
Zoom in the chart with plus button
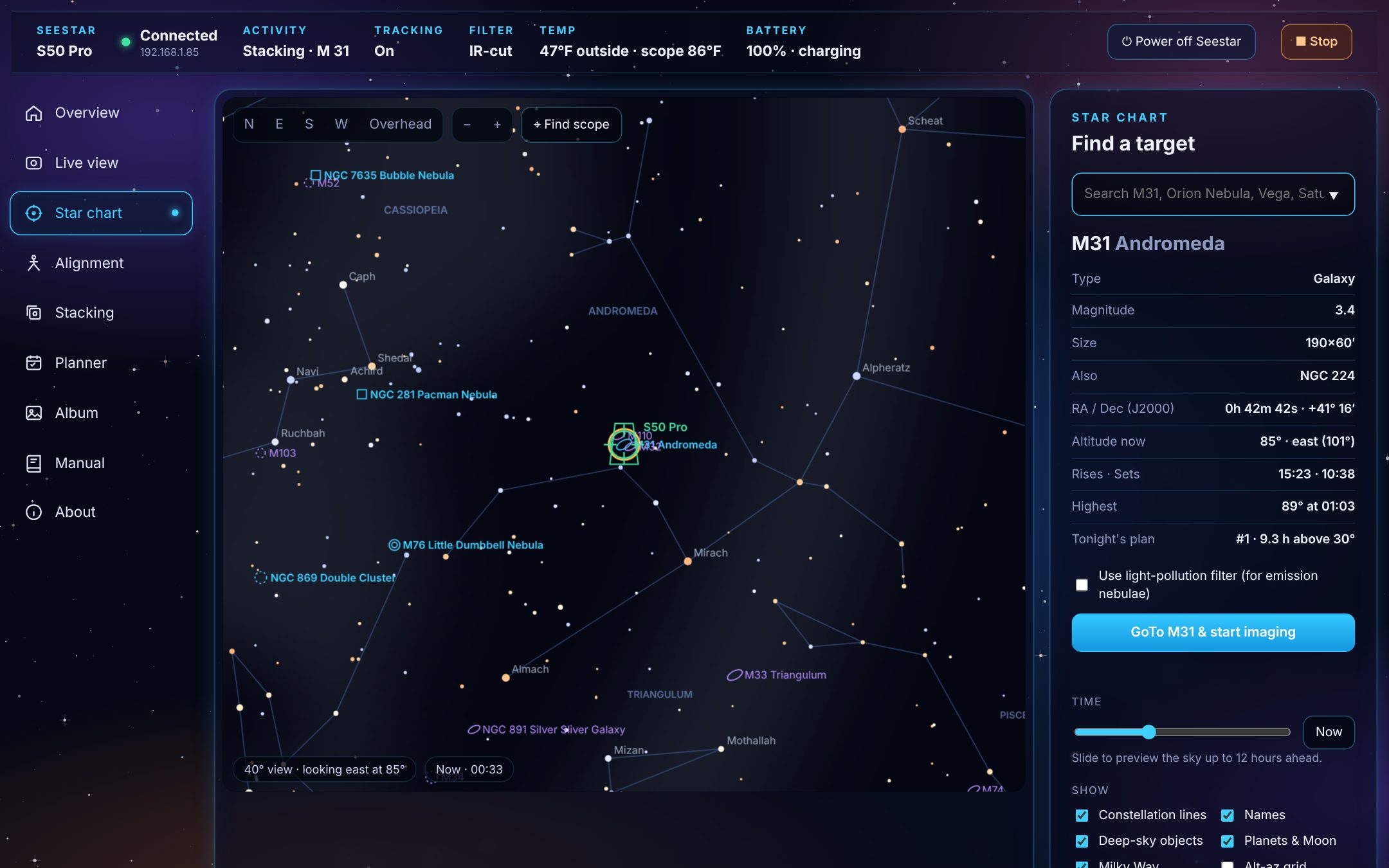click(497, 124)
